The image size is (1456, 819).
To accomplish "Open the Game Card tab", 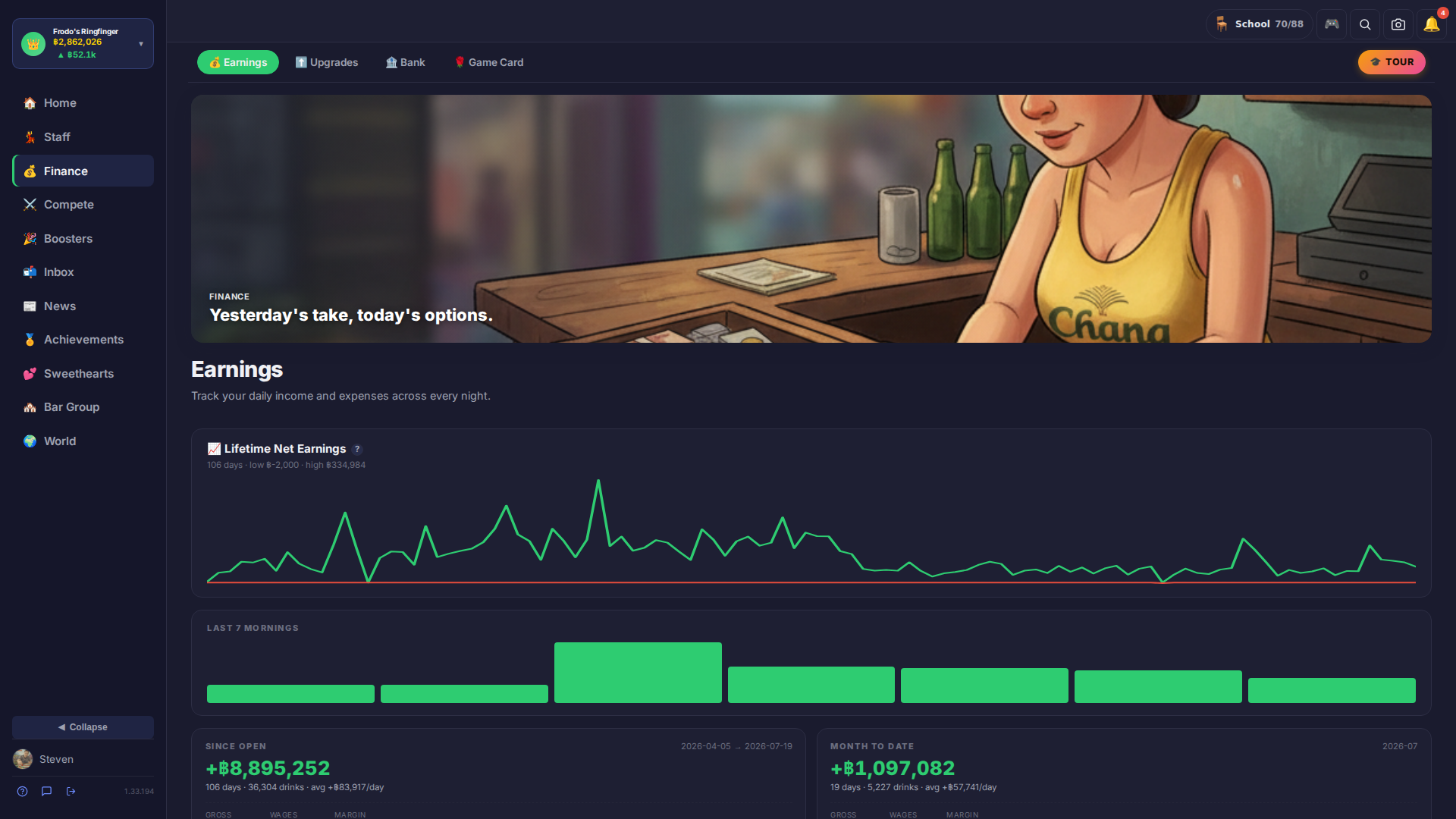I will [489, 62].
